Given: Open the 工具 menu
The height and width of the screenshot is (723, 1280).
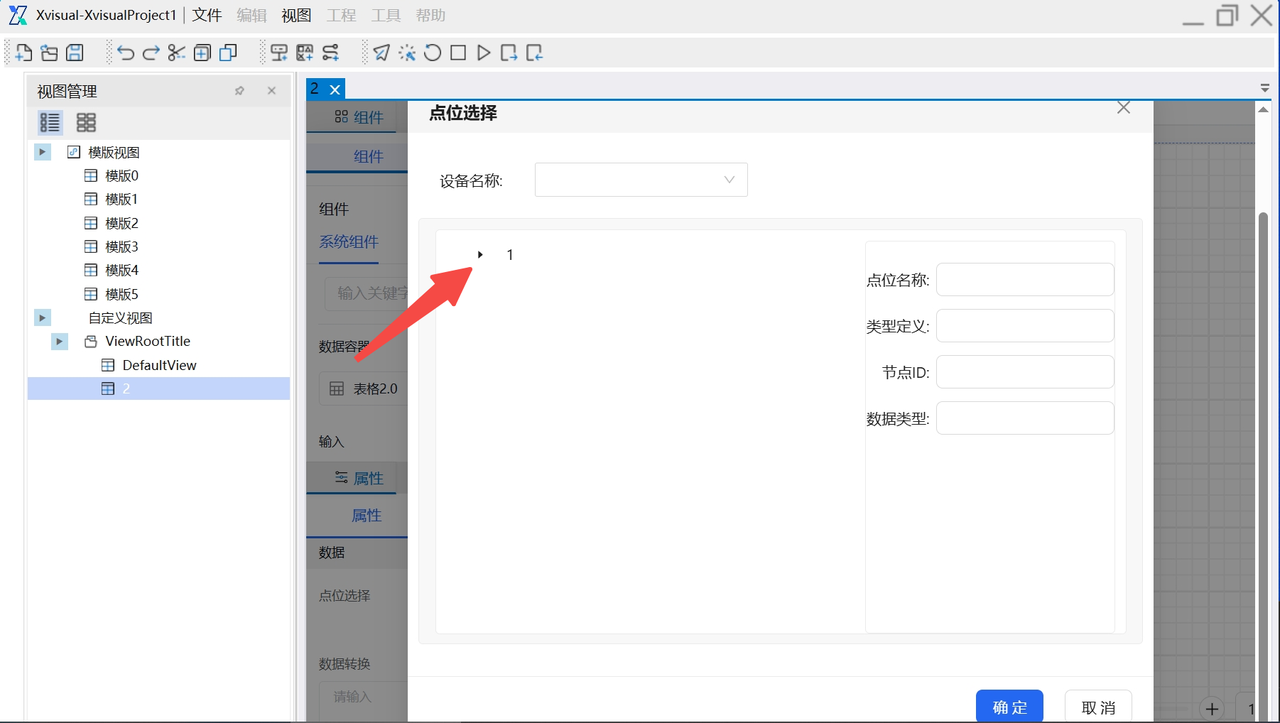Looking at the screenshot, I should (386, 16).
